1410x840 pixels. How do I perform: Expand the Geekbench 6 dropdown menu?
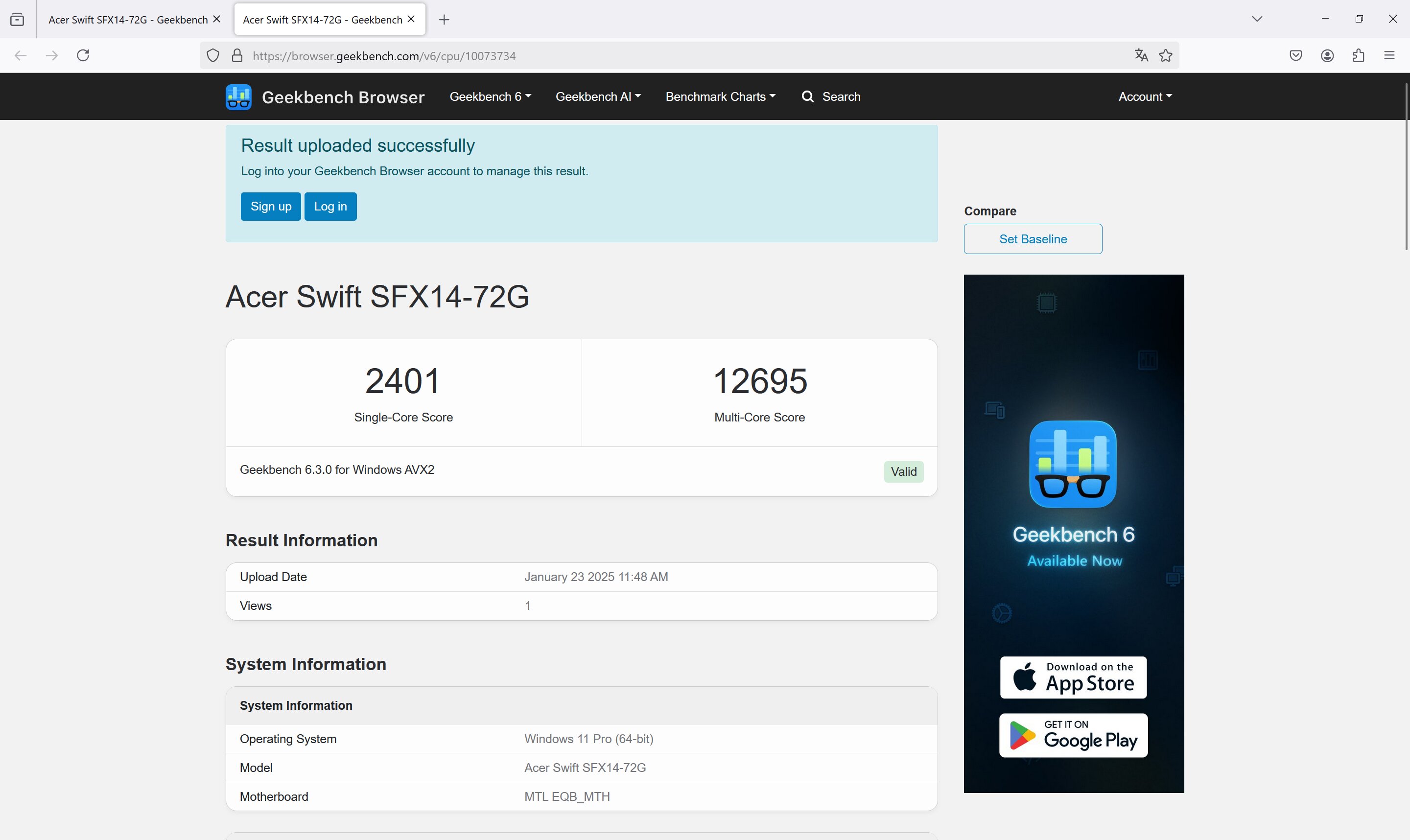[490, 97]
